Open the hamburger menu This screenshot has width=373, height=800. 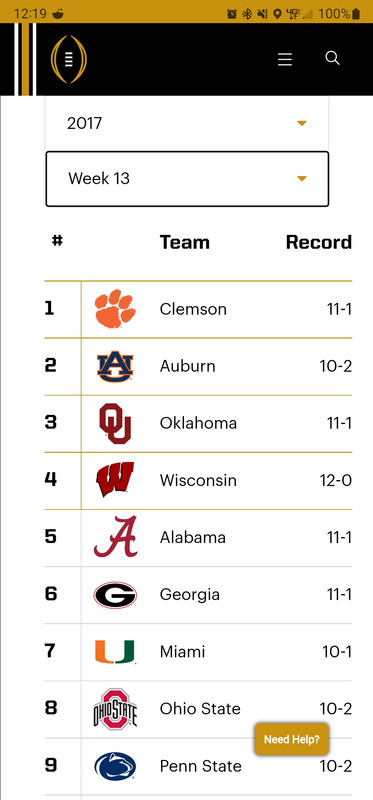(x=285, y=60)
